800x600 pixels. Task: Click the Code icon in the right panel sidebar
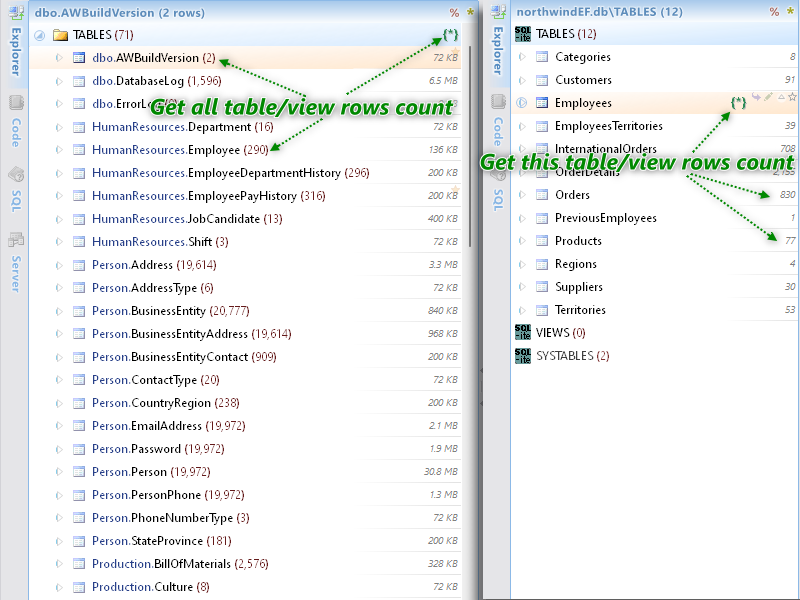tap(498, 102)
